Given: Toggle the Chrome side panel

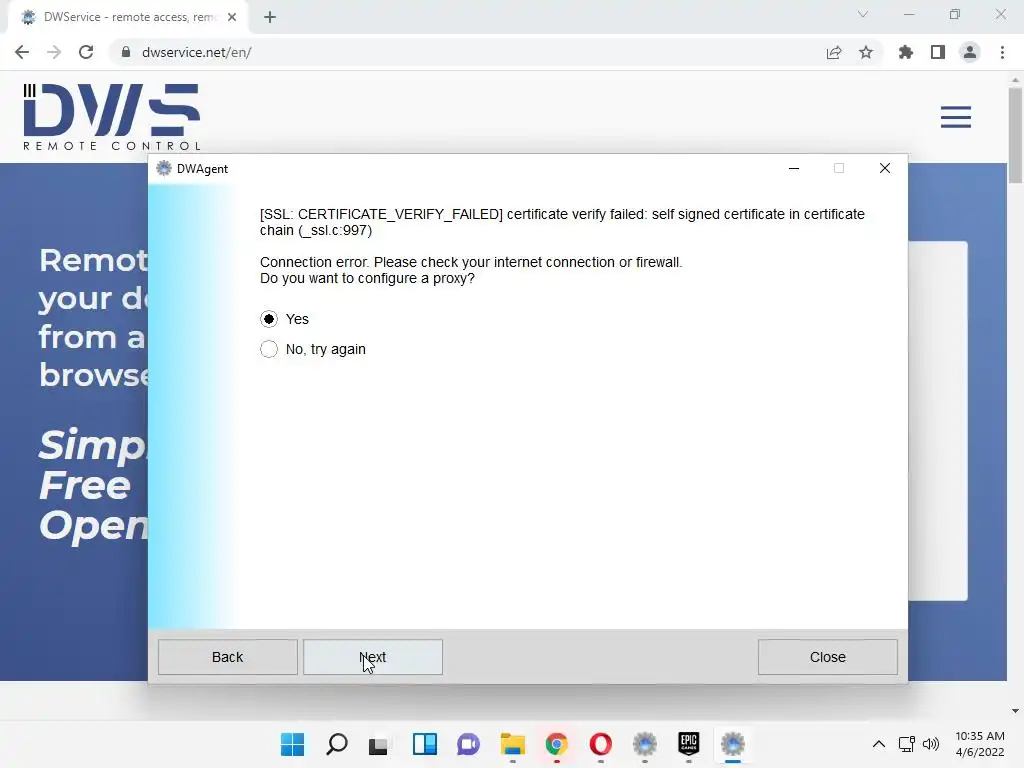Looking at the screenshot, I should [x=938, y=52].
